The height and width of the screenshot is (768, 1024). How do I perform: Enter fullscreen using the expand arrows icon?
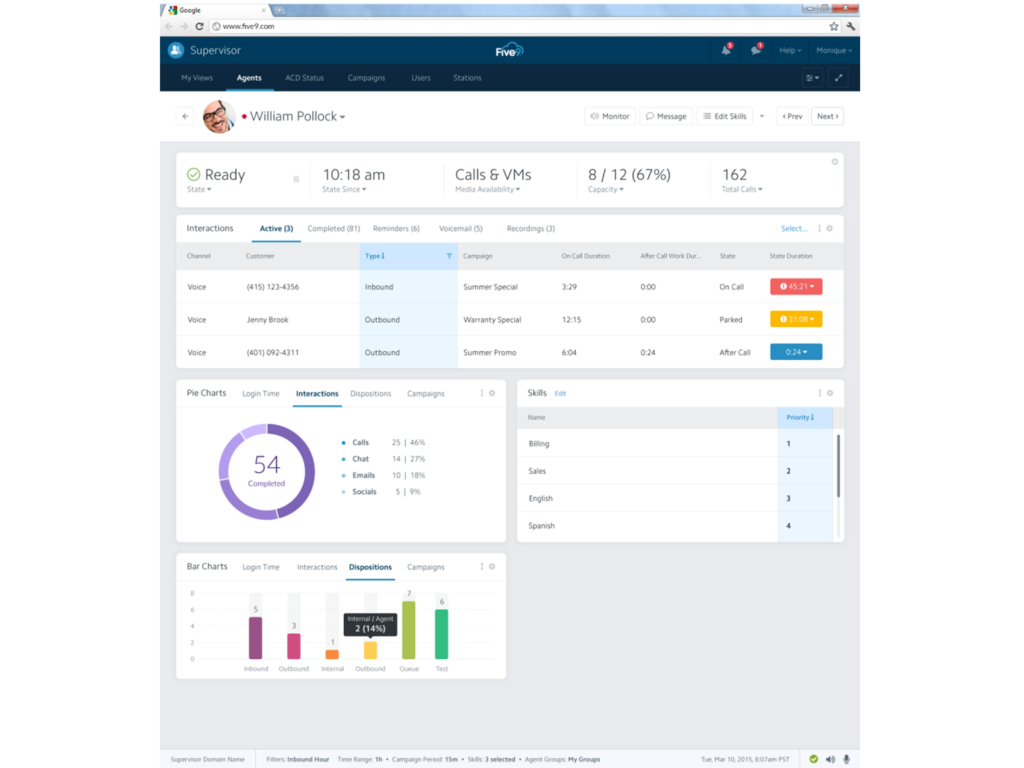click(x=838, y=77)
